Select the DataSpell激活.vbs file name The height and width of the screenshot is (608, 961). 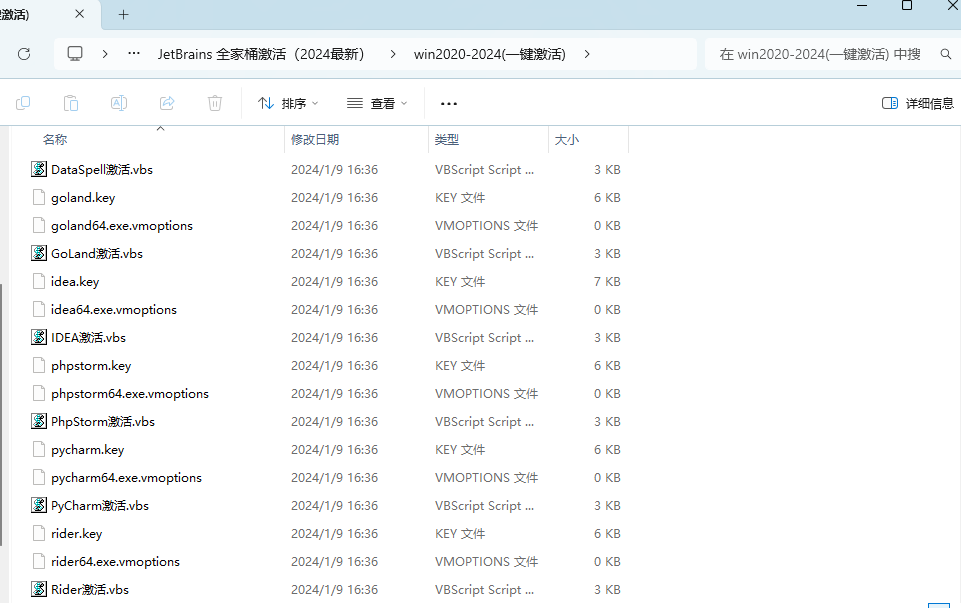pos(102,169)
